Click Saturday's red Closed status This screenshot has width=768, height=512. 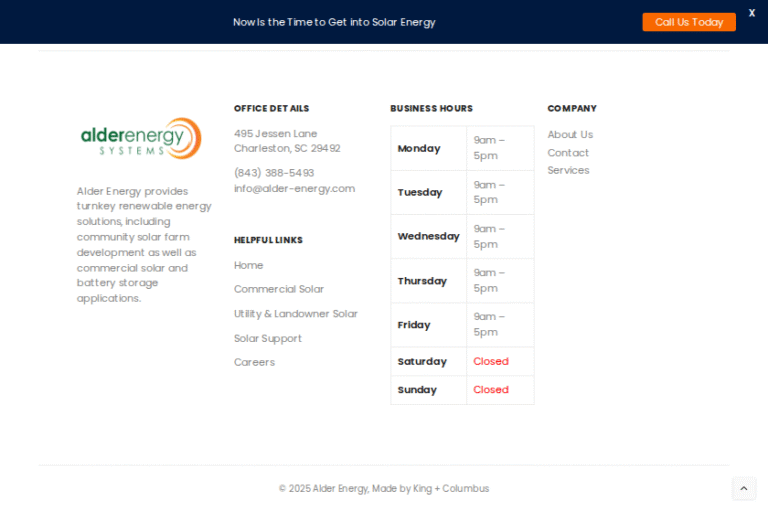click(490, 361)
